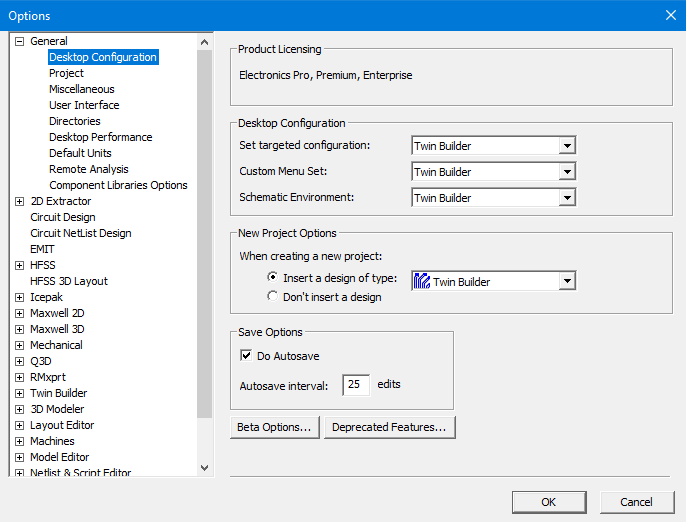Open the Beta Options dialog
The image size is (686, 522).
274,428
